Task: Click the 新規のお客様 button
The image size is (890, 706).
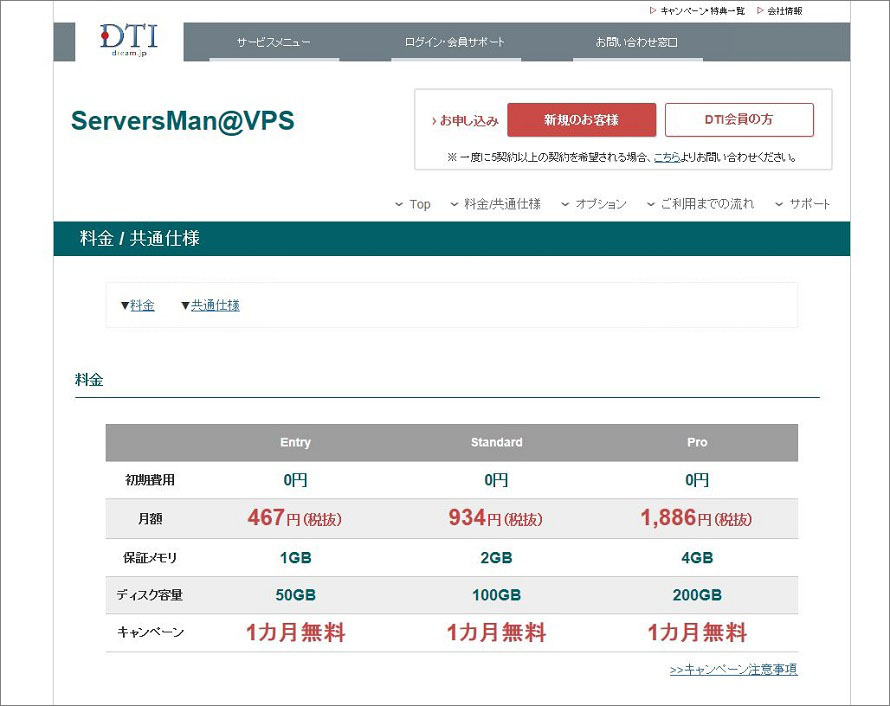Action: point(581,120)
